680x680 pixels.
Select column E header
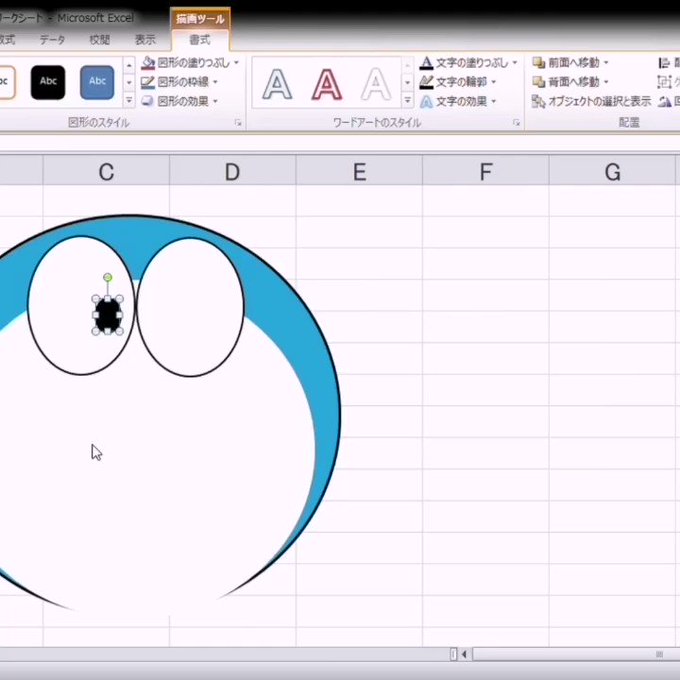tap(359, 172)
